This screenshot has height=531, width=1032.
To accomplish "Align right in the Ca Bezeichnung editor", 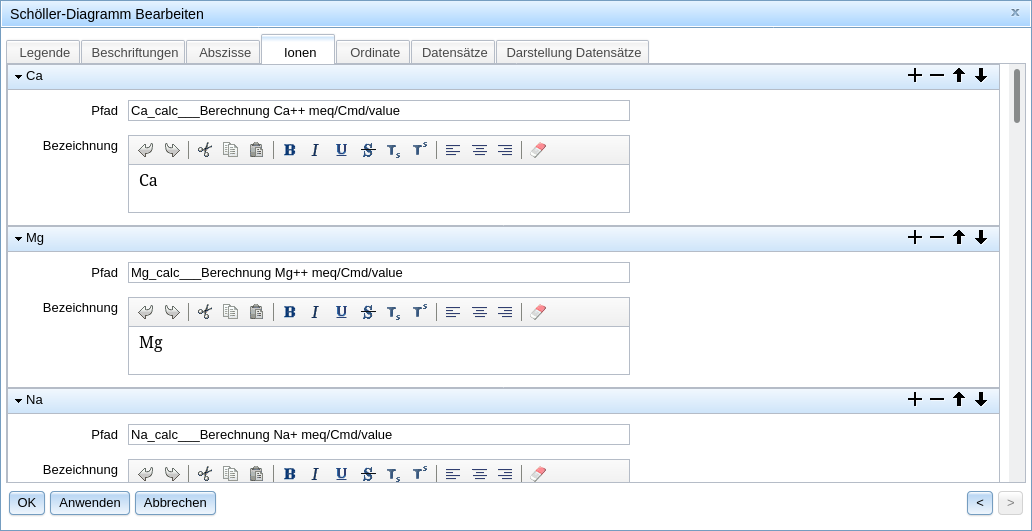I will coord(505,150).
